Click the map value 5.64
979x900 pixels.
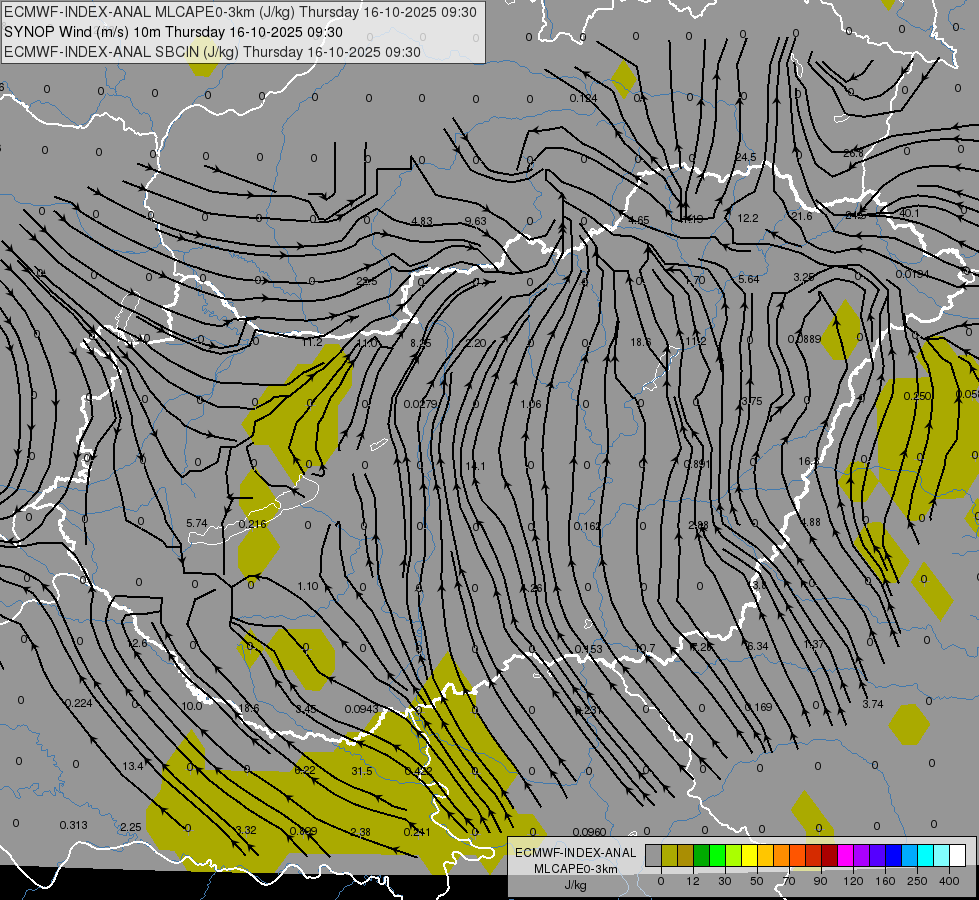pyautogui.click(x=749, y=279)
